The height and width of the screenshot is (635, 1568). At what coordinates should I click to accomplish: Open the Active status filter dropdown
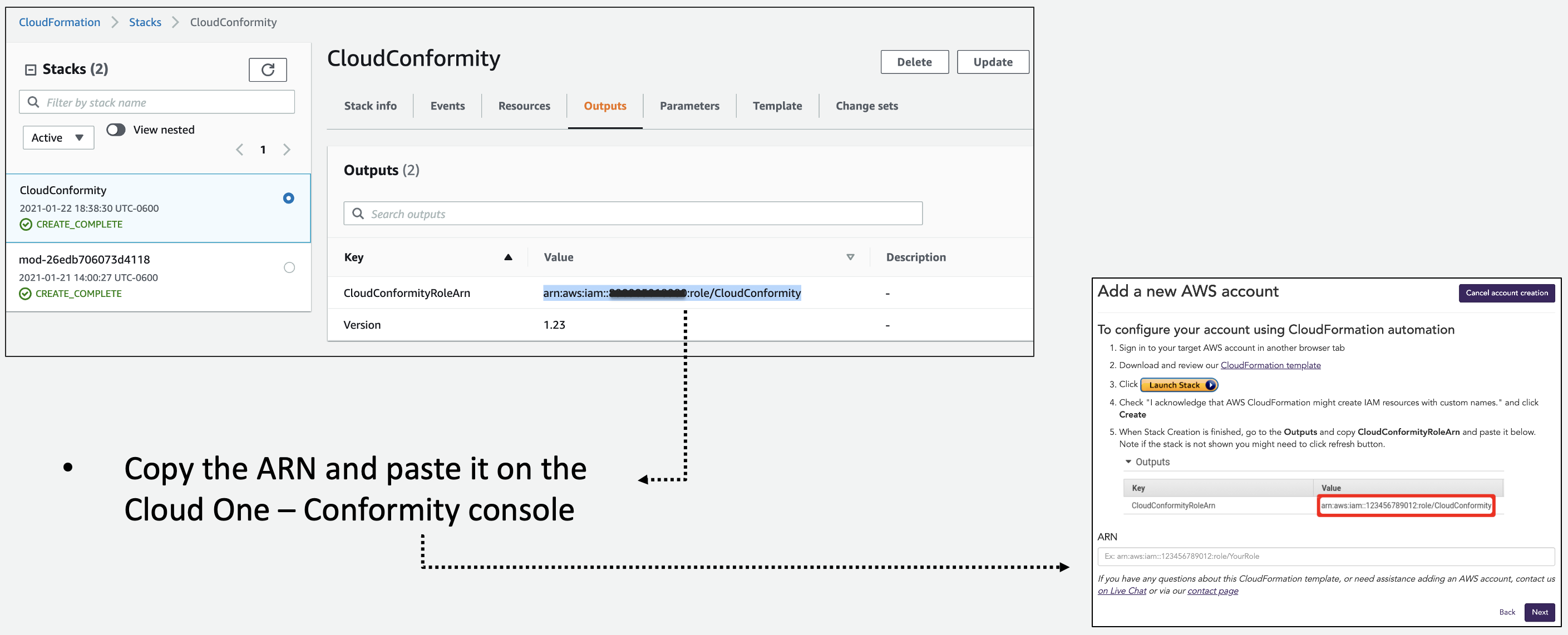click(x=58, y=137)
